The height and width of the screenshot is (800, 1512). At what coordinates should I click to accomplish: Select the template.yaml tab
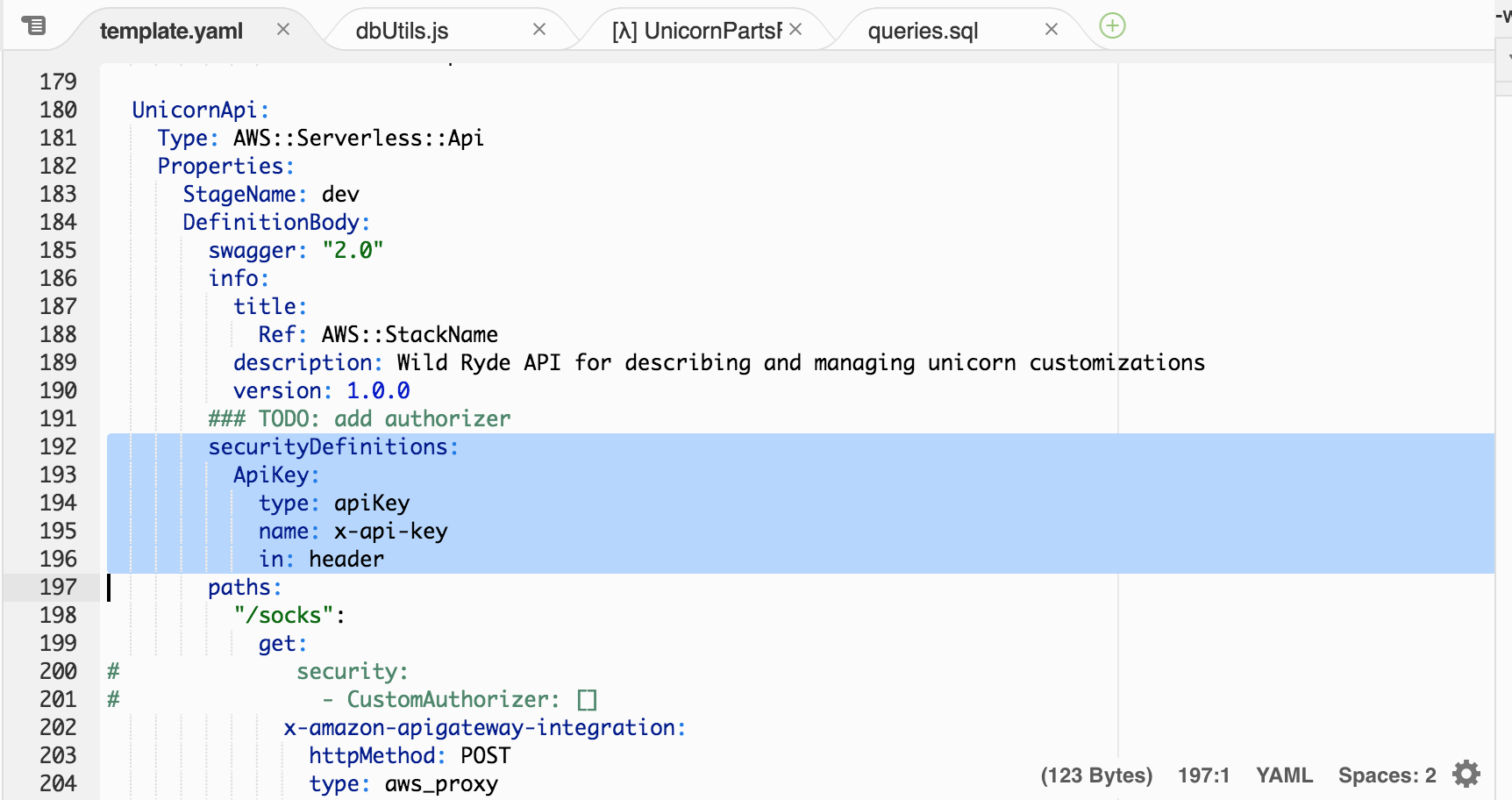point(171,31)
